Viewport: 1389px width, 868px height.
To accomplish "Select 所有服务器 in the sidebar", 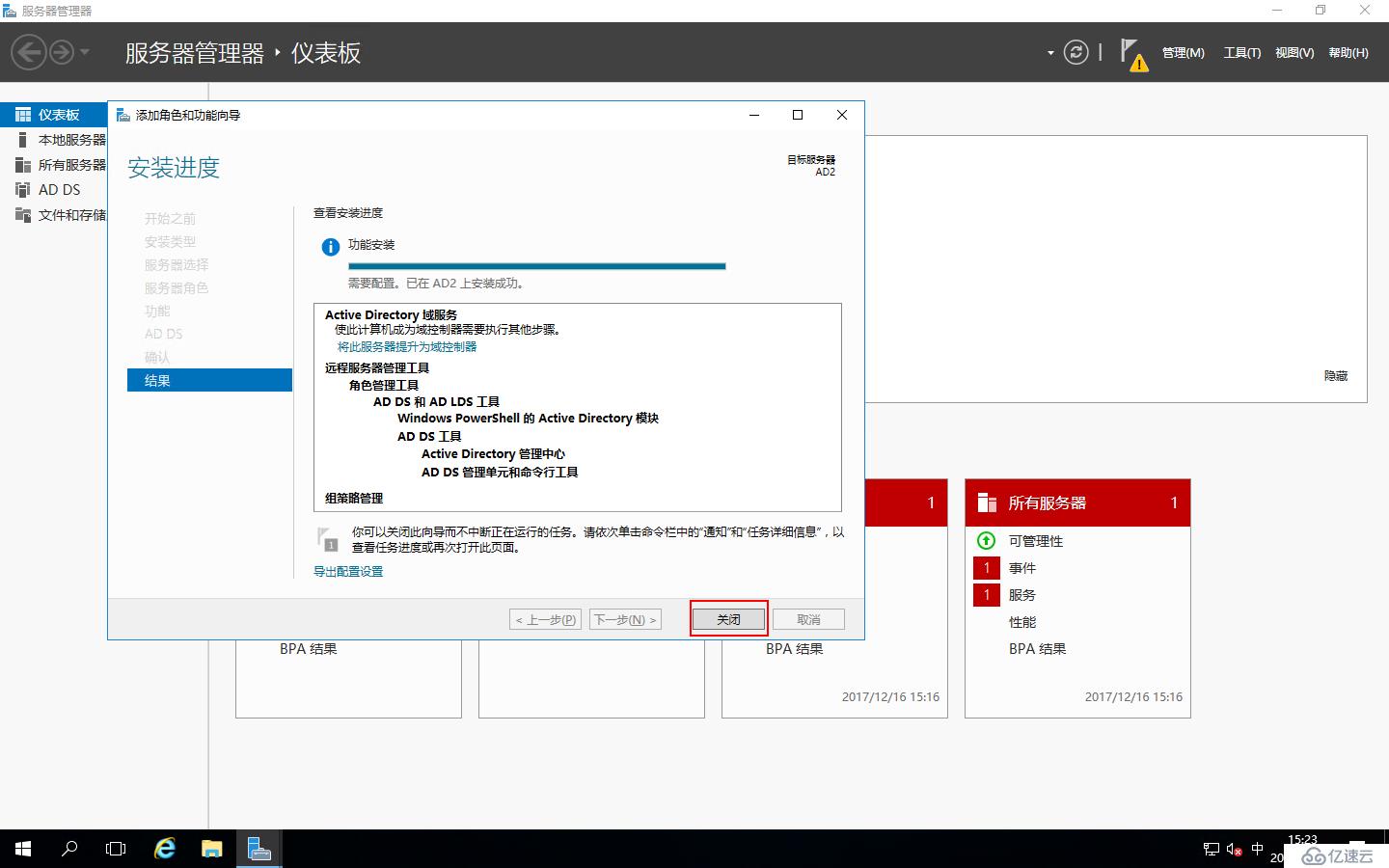I will (x=54, y=165).
